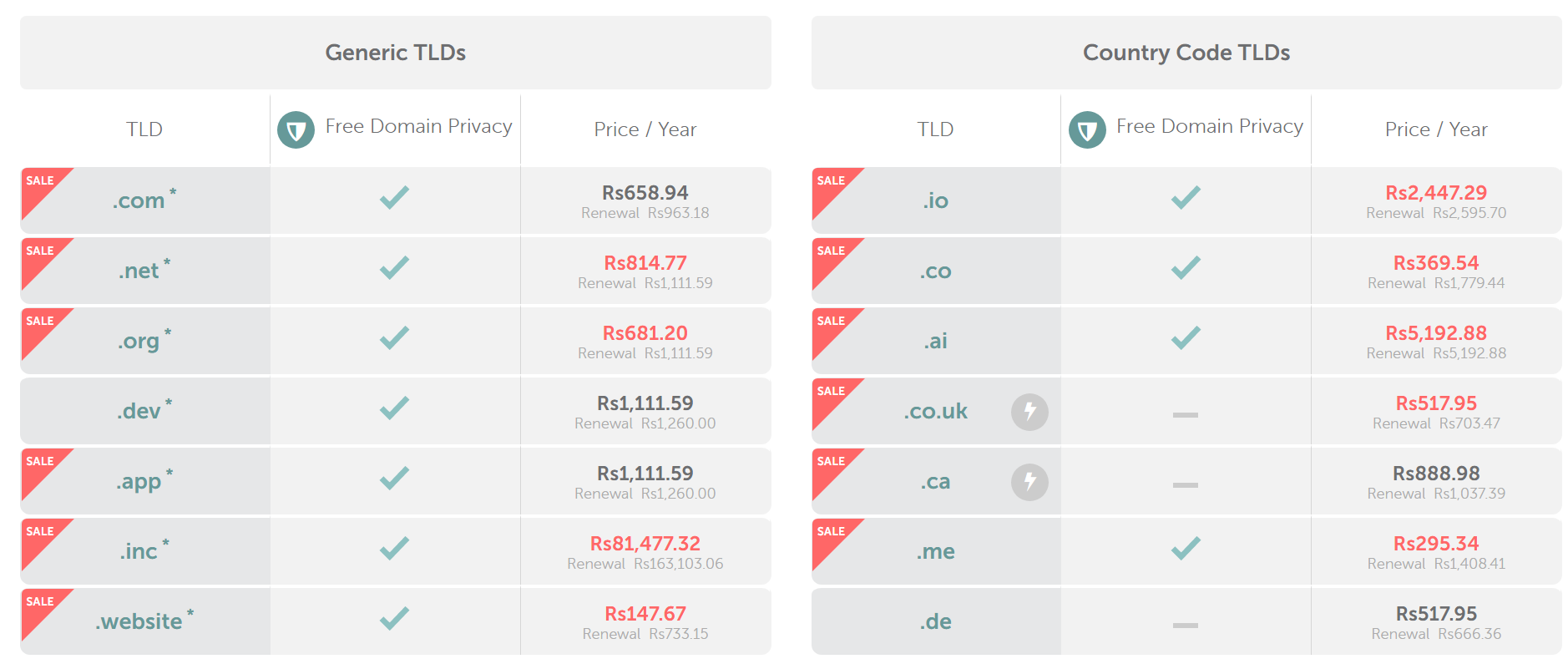Click the lightning bolt icon beside .ca

(1029, 482)
